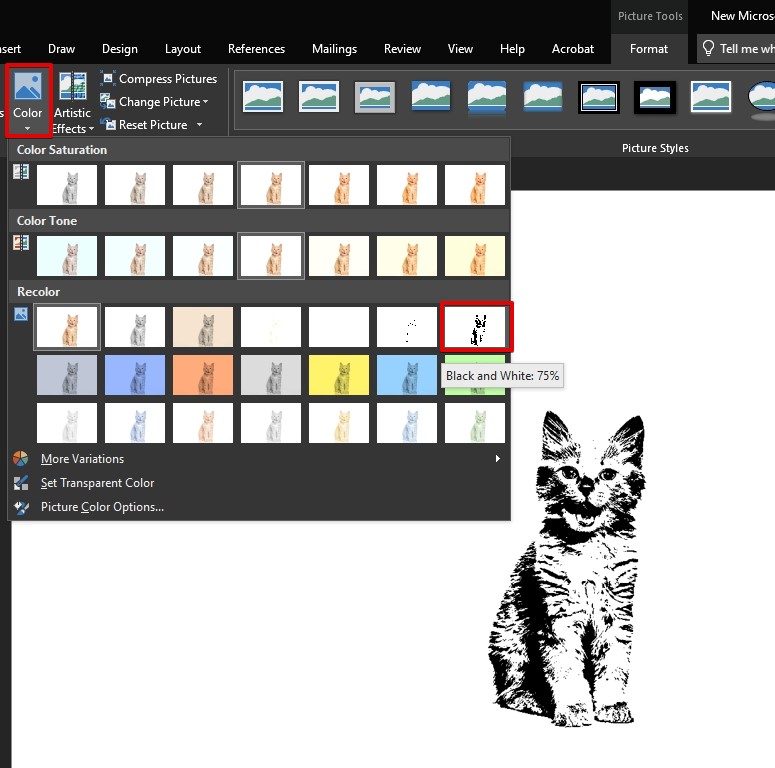This screenshot has width=775, height=768.
Task: Expand the Change Picture dropdown arrow
Action: tap(206, 102)
